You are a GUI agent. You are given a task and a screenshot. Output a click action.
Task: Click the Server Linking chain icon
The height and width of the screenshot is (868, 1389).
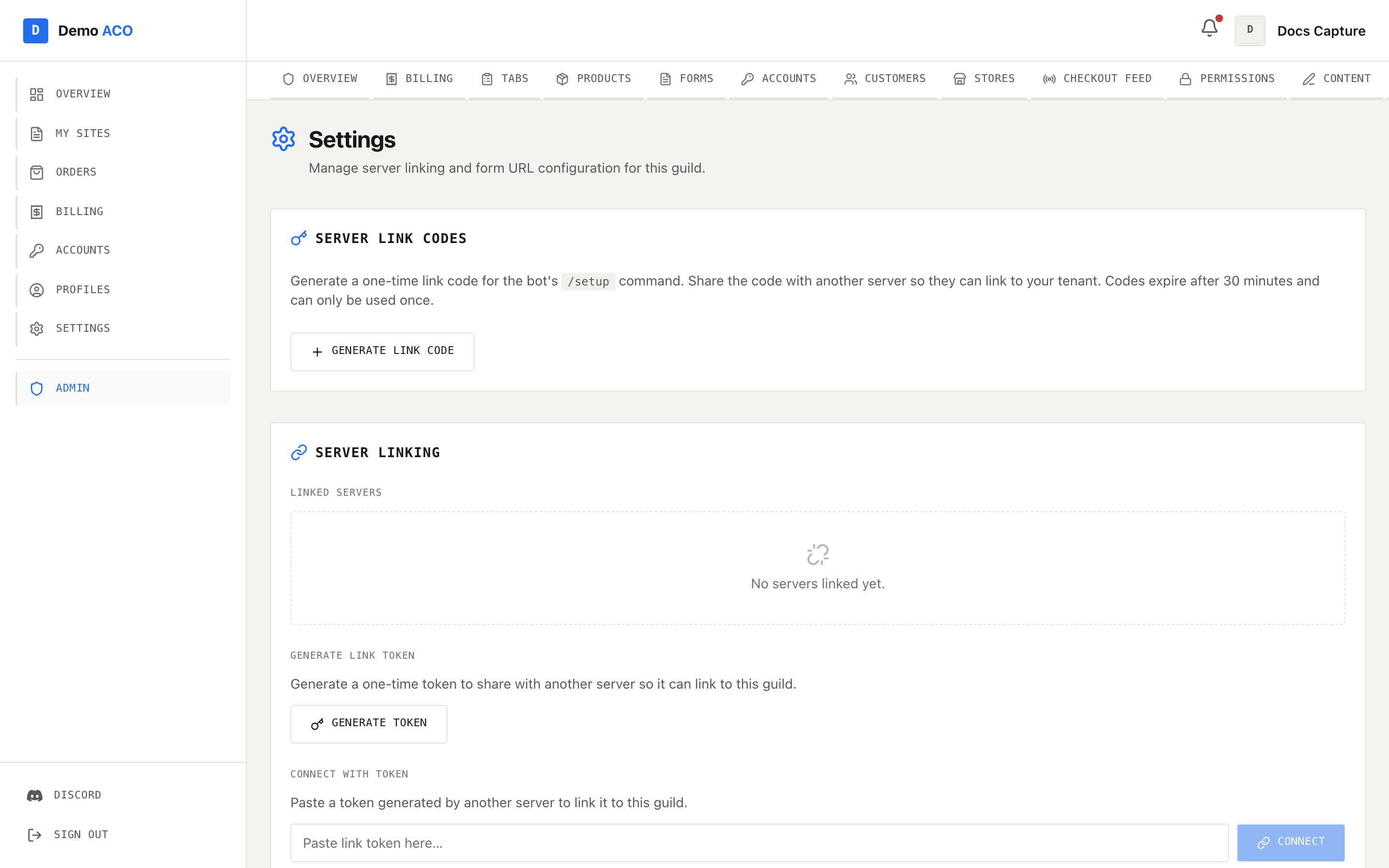[x=299, y=452]
